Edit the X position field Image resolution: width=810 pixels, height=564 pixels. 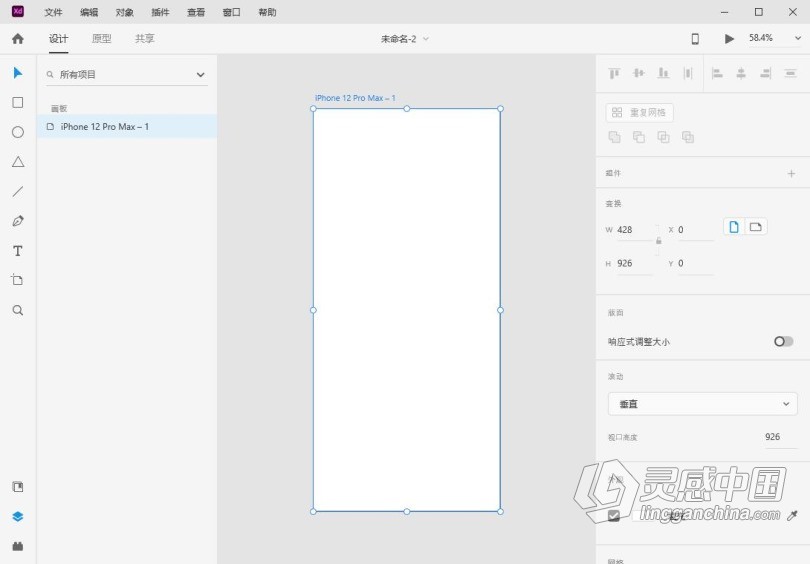point(696,230)
